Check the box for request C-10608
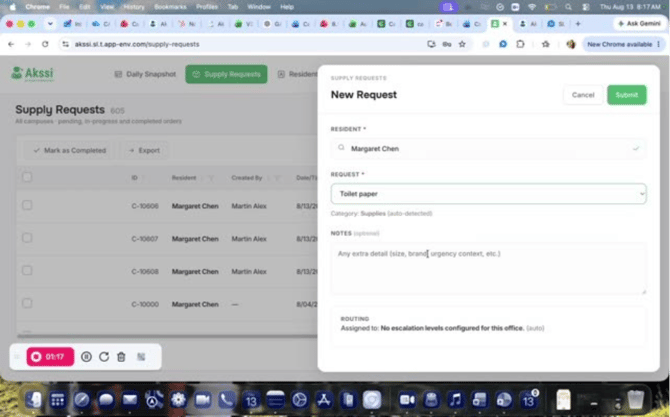 coord(27,270)
